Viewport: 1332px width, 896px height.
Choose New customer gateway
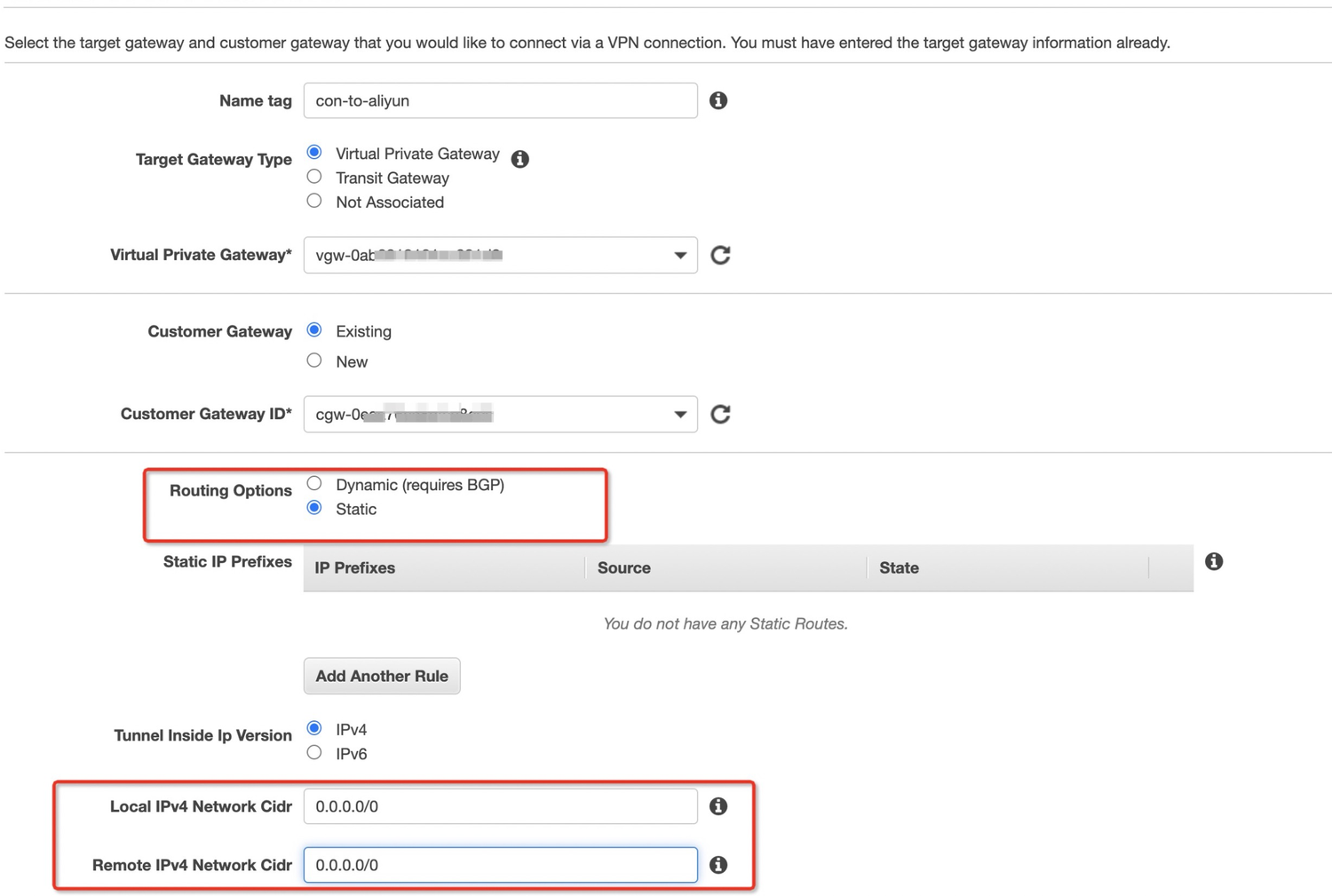click(313, 360)
